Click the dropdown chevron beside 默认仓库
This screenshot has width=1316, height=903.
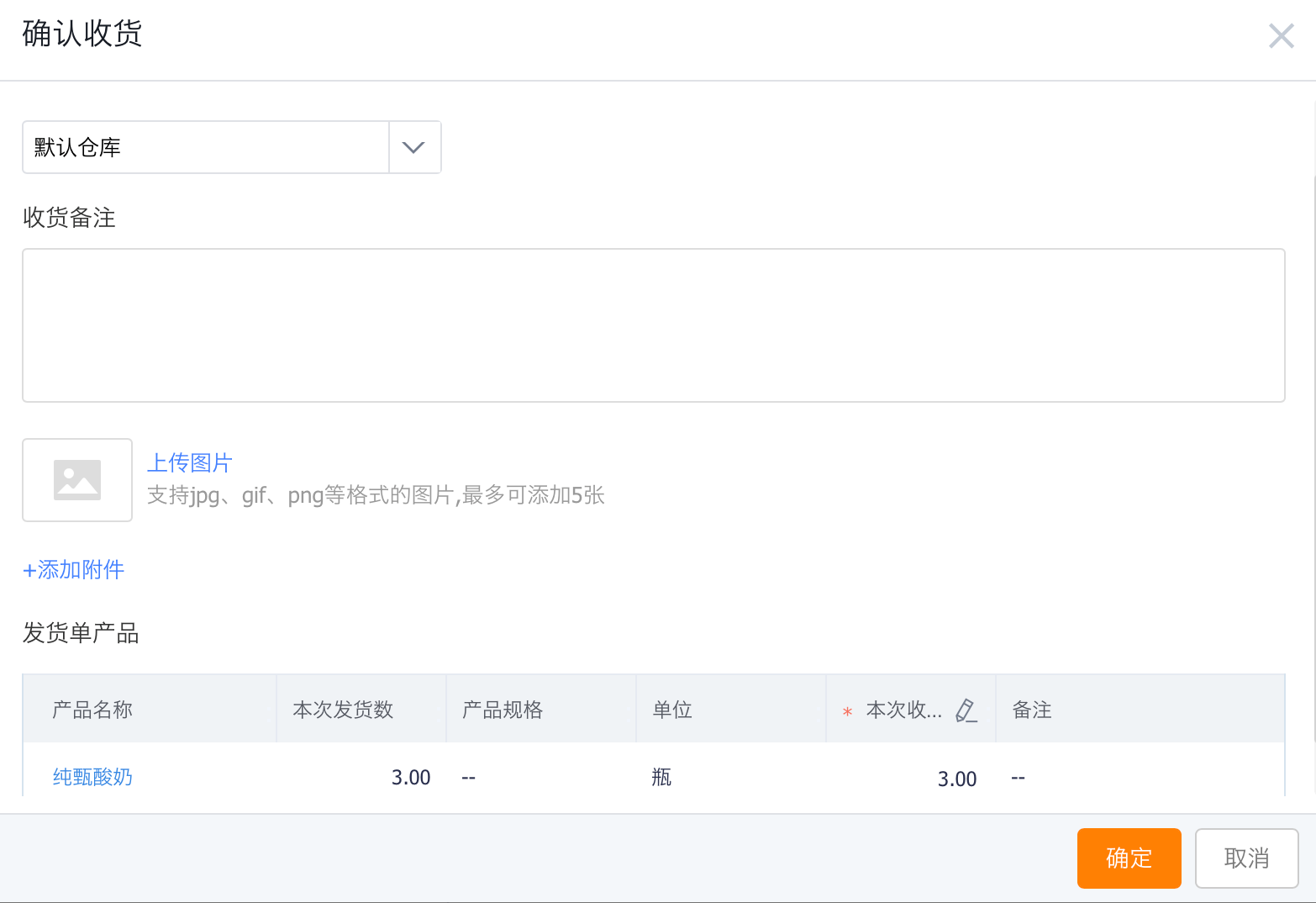tap(413, 147)
